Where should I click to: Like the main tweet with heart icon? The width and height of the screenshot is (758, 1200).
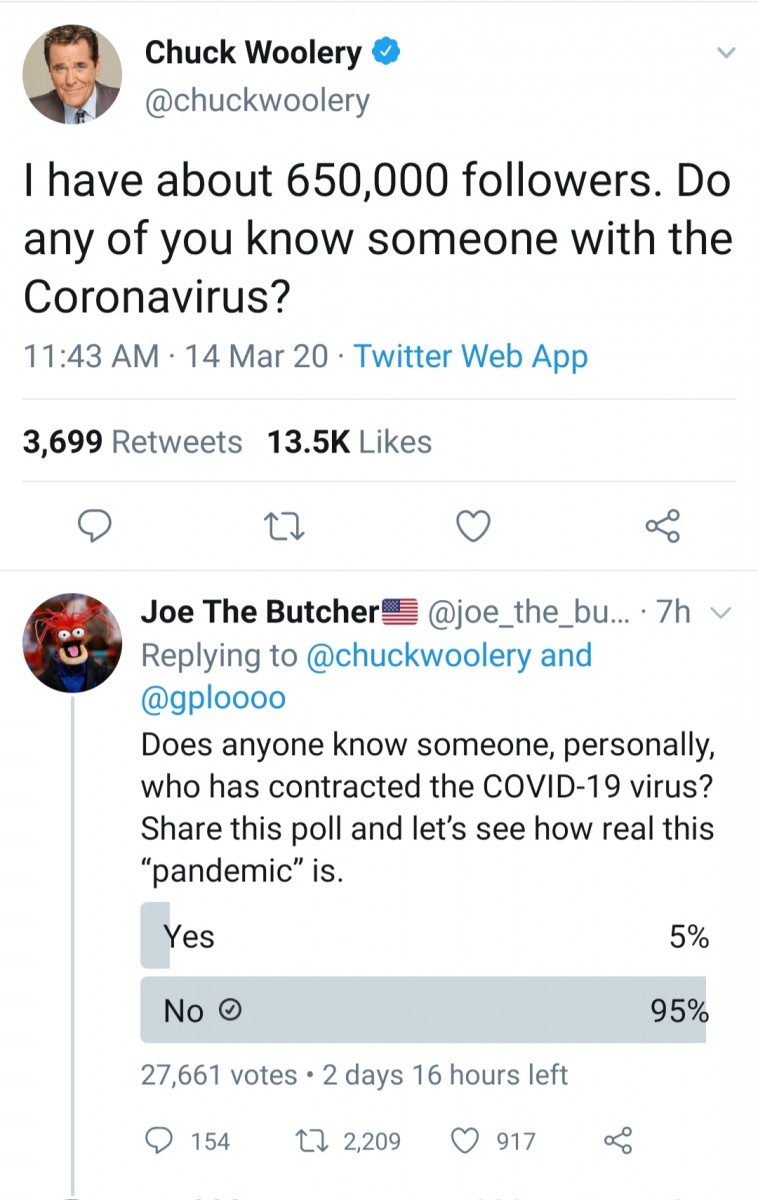click(473, 525)
